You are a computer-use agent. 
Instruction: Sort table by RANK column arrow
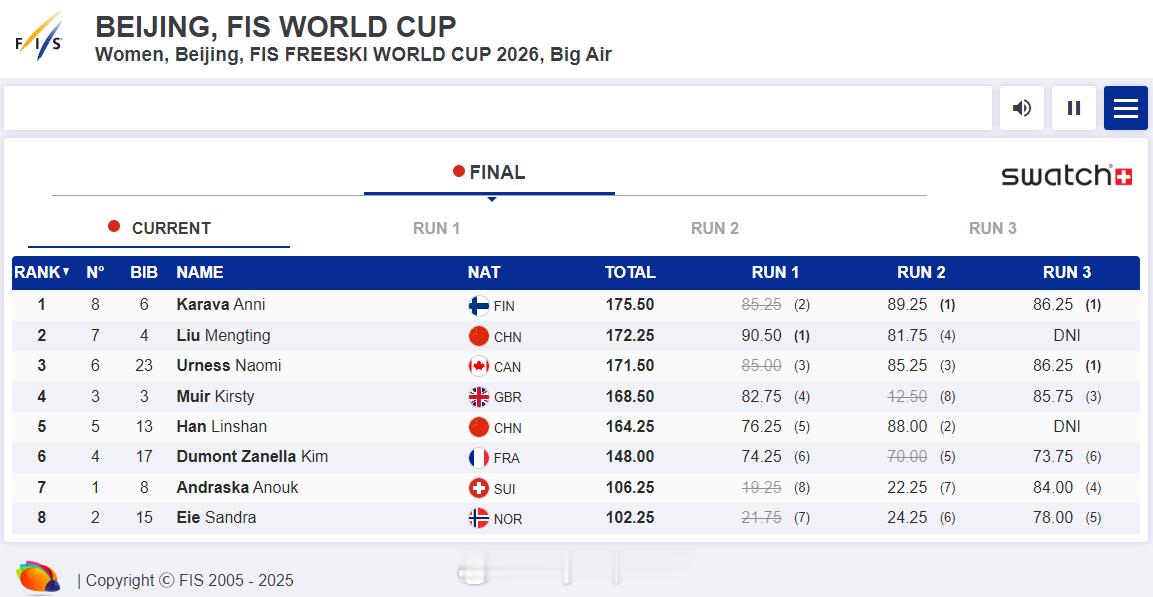(x=66, y=272)
